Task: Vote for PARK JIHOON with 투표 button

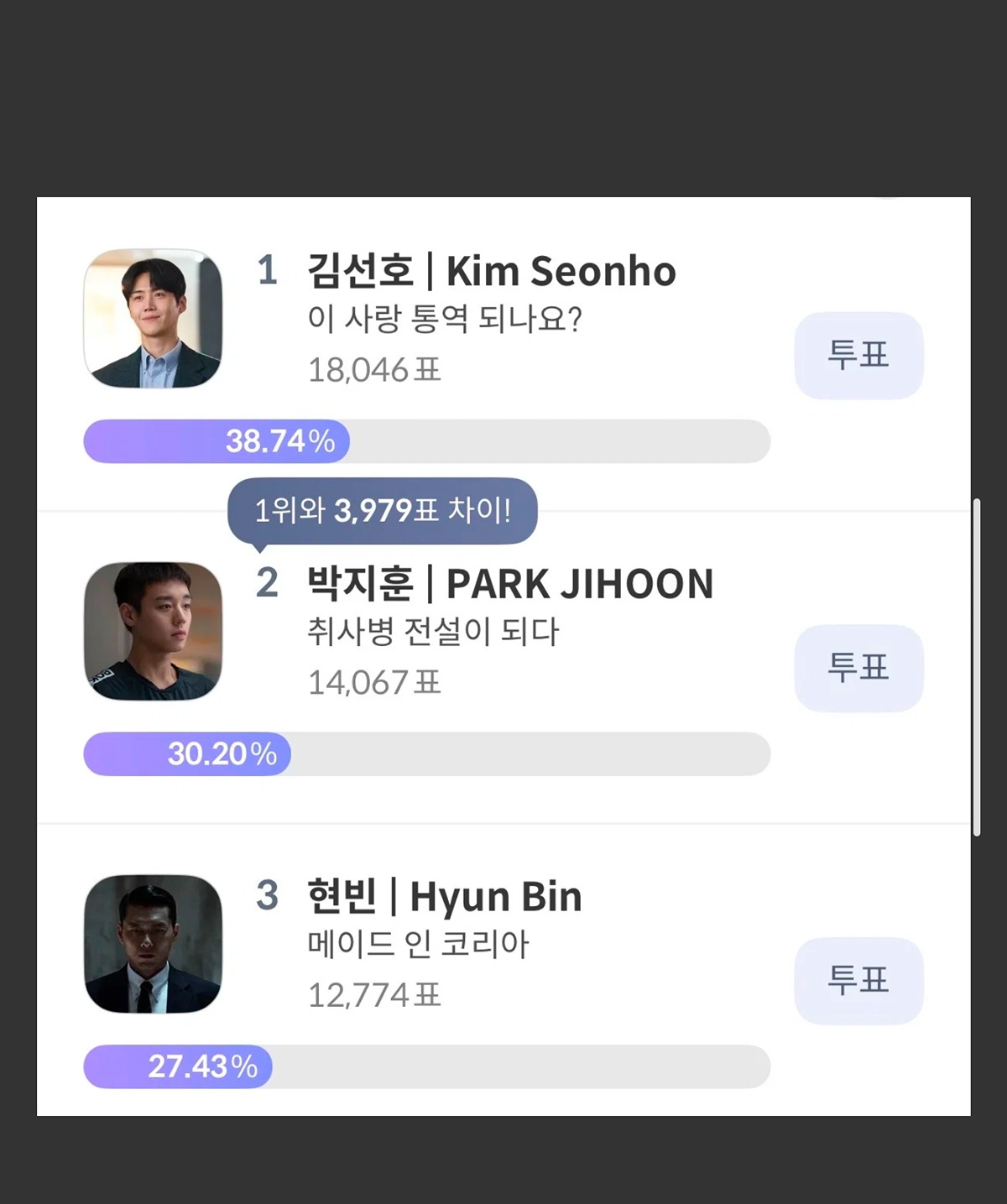Action: [x=858, y=668]
